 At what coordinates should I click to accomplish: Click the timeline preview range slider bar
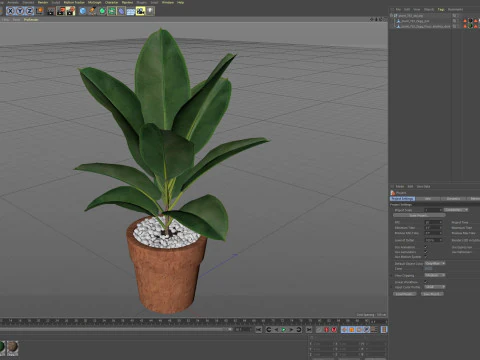pos(115,329)
